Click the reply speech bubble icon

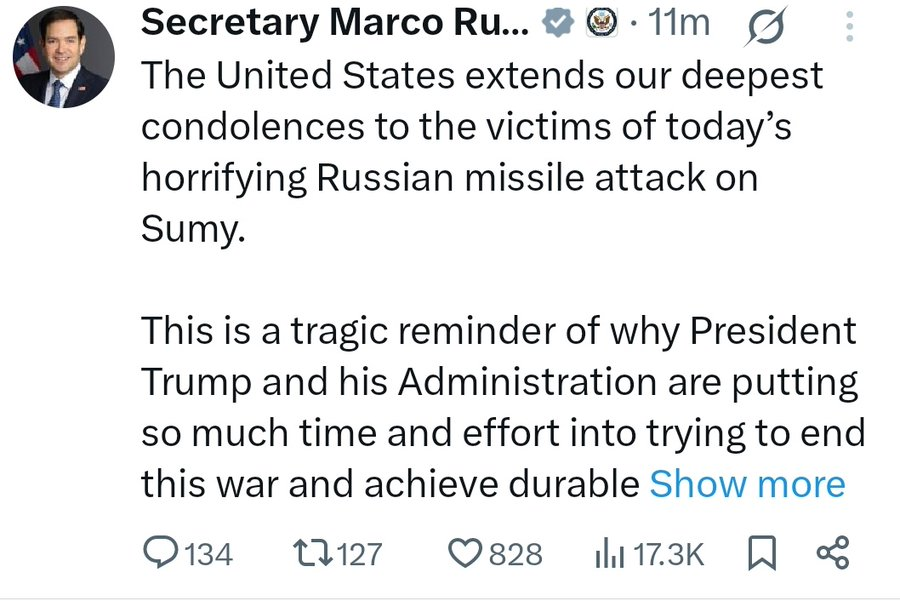pyautogui.click(x=160, y=553)
